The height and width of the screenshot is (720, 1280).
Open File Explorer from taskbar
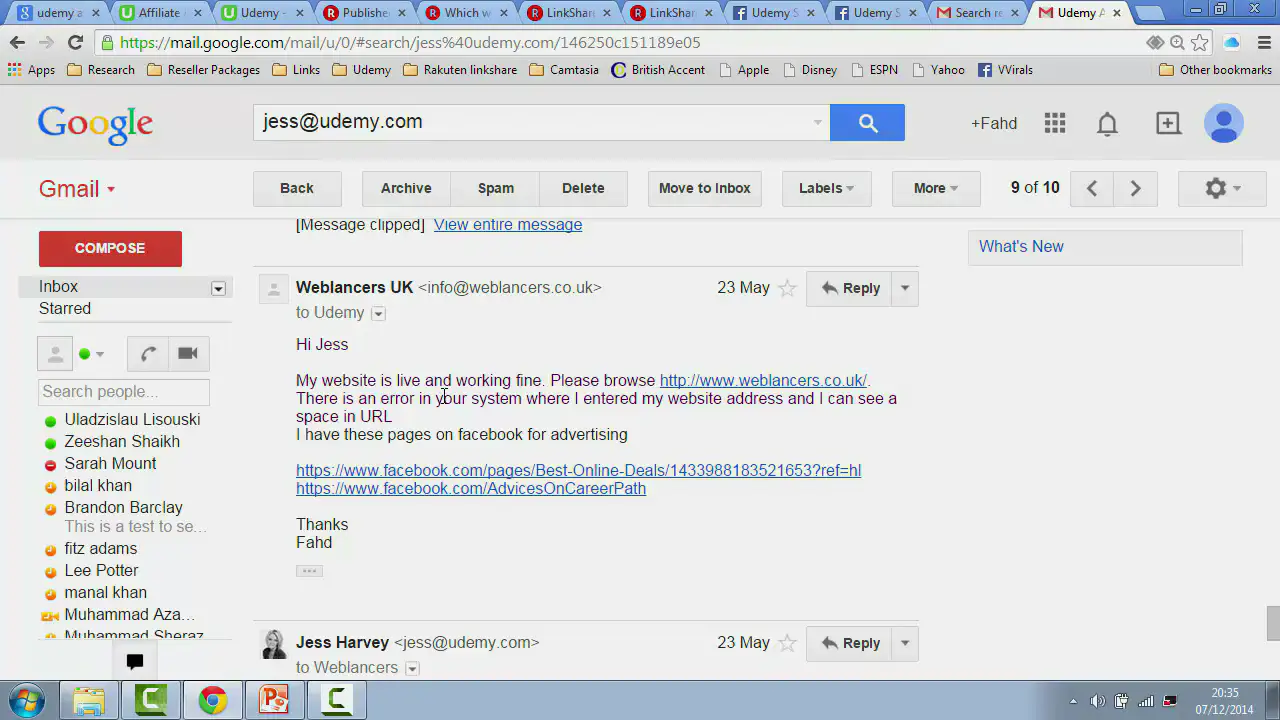click(89, 699)
